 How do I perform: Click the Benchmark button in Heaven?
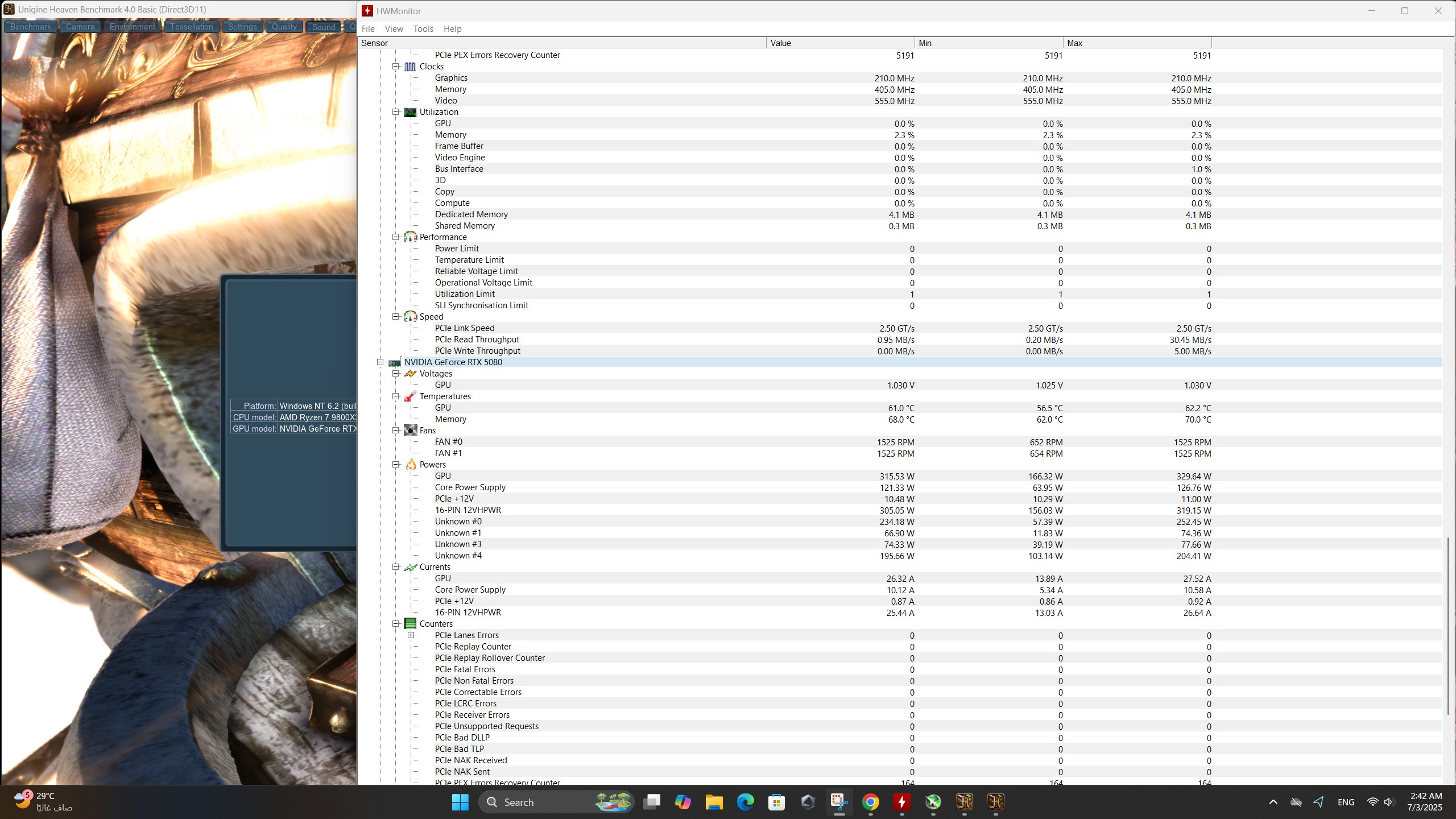pyautogui.click(x=31, y=27)
